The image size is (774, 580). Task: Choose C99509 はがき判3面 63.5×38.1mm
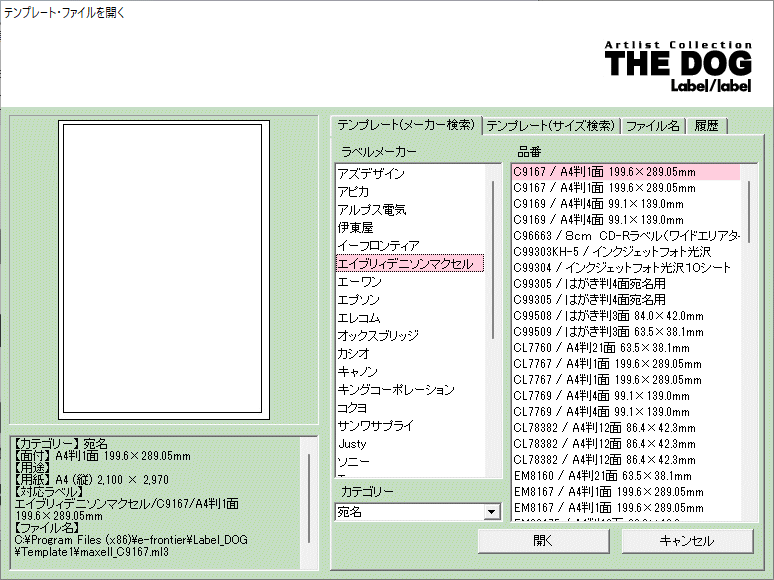pos(626,332)
